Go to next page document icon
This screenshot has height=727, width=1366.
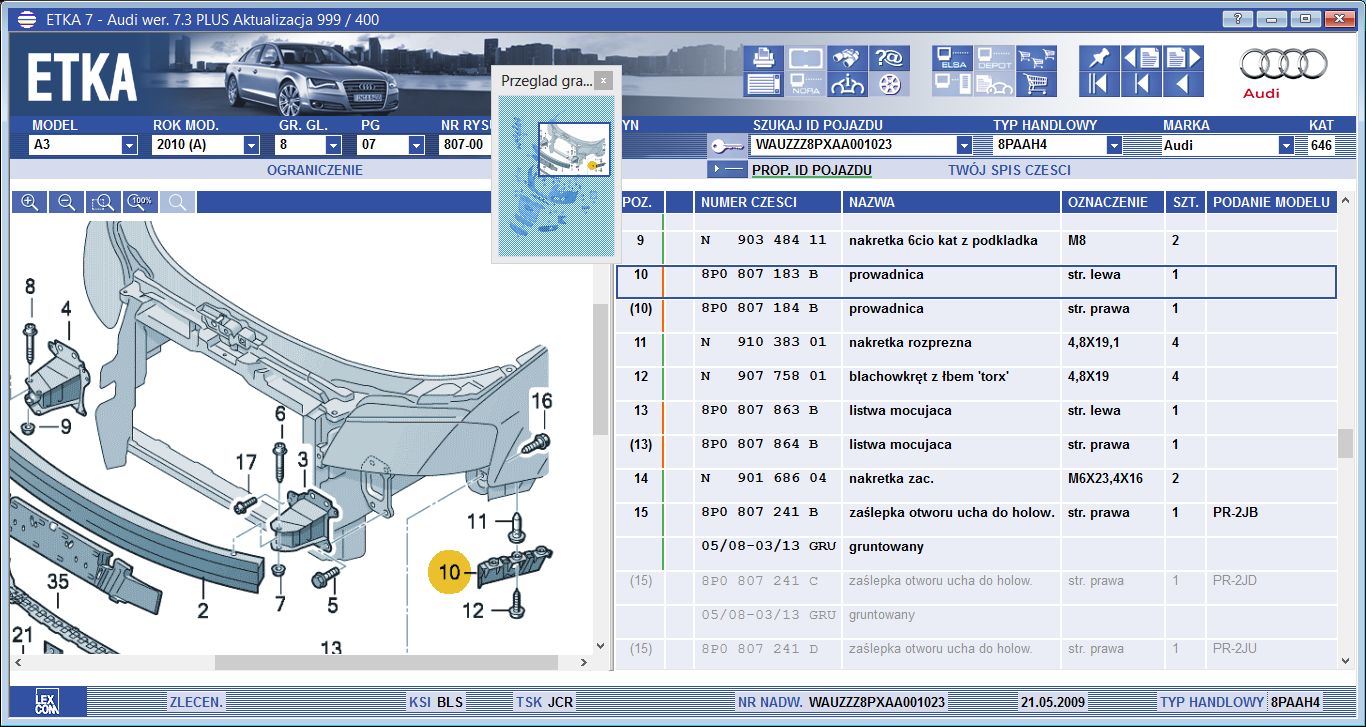pos(1183,58)
